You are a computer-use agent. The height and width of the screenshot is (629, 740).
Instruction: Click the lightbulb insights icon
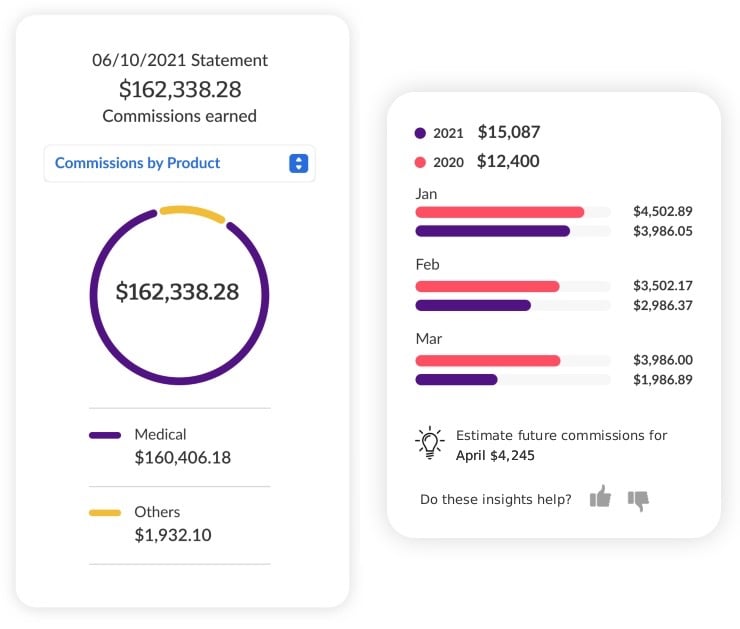(429, 443)
